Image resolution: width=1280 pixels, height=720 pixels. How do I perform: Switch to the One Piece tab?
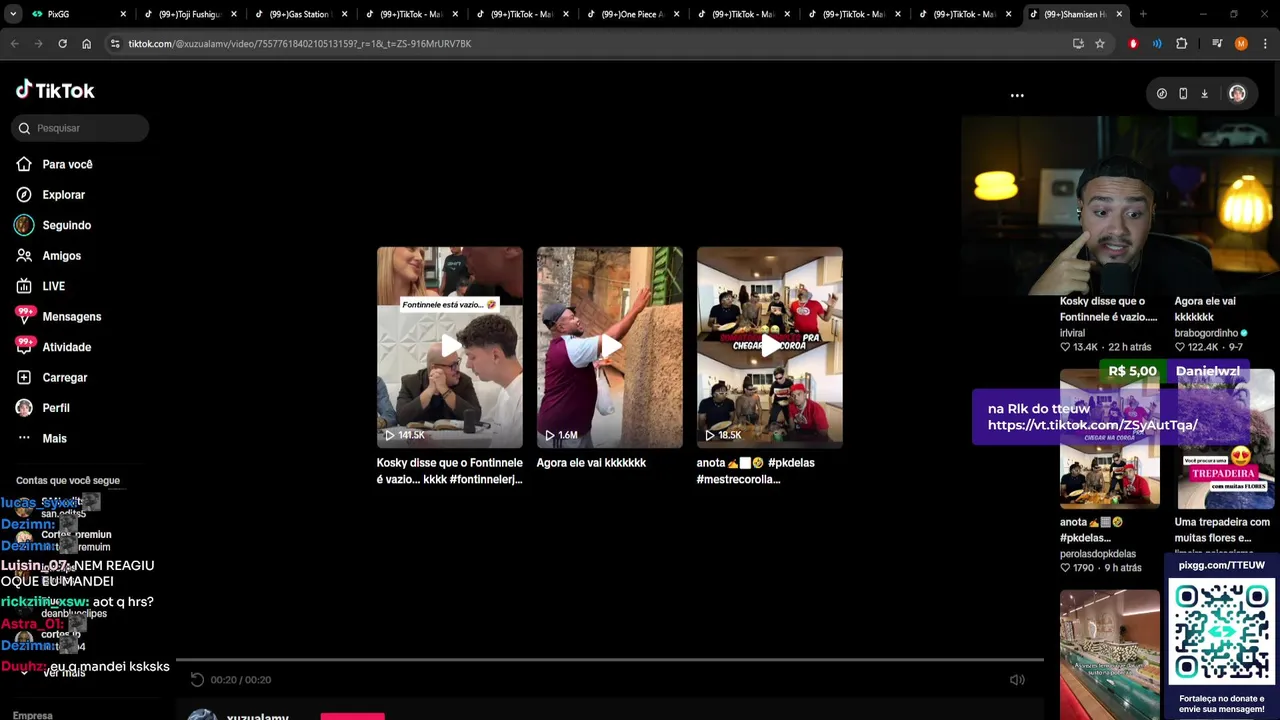632,14
